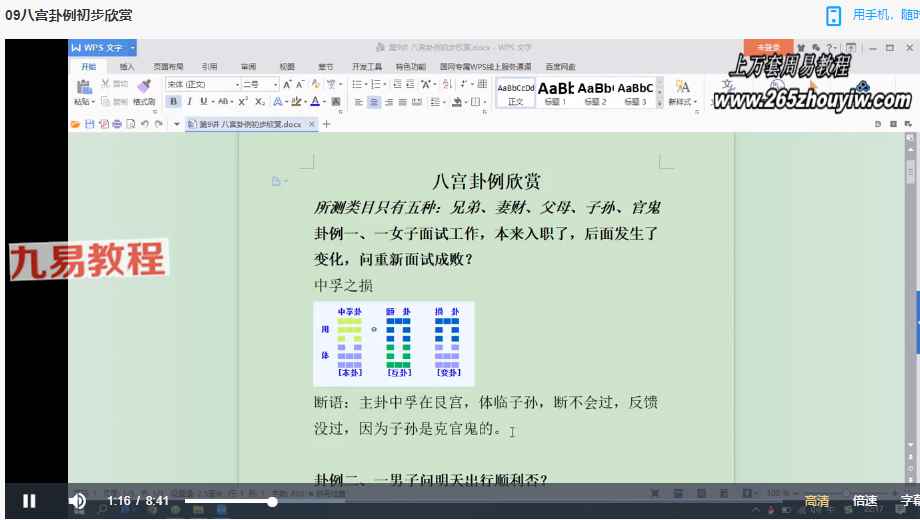Click the Format Painter brush icon
The width and height of the screenshot is (920, 520).
point(144,85)
